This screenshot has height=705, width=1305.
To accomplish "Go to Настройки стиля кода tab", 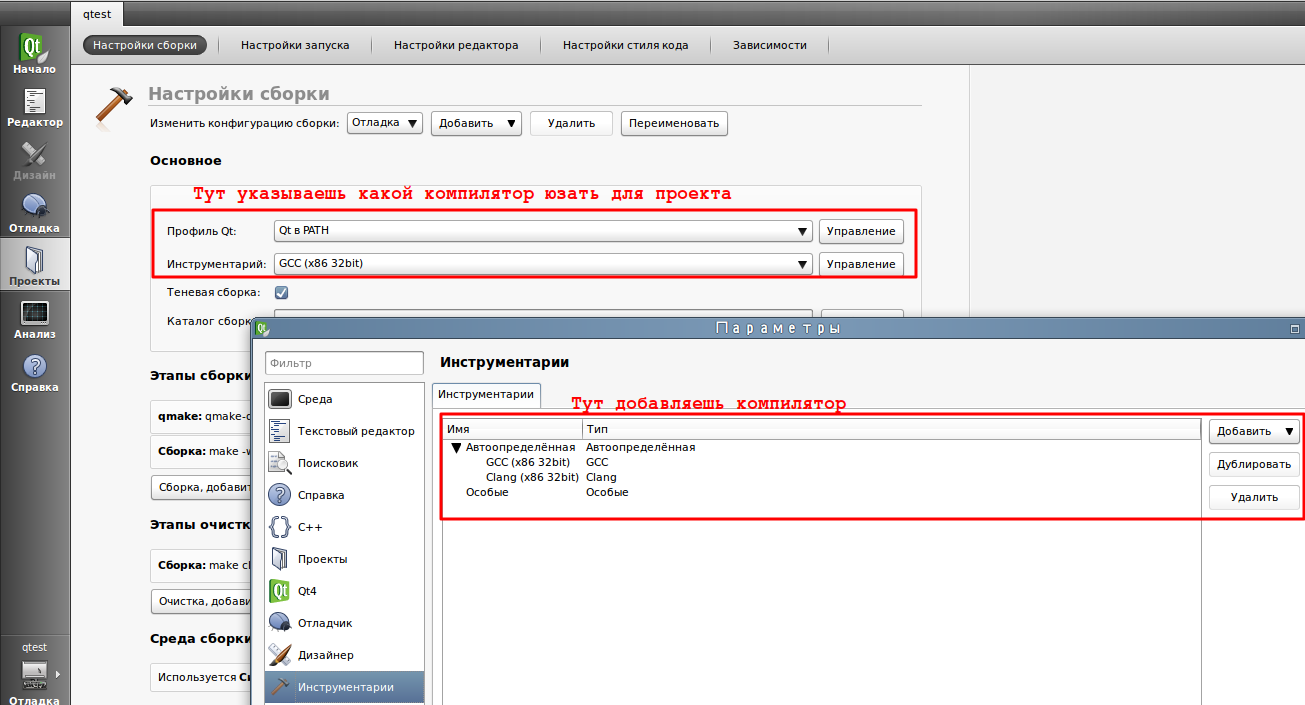I will 626,45.
